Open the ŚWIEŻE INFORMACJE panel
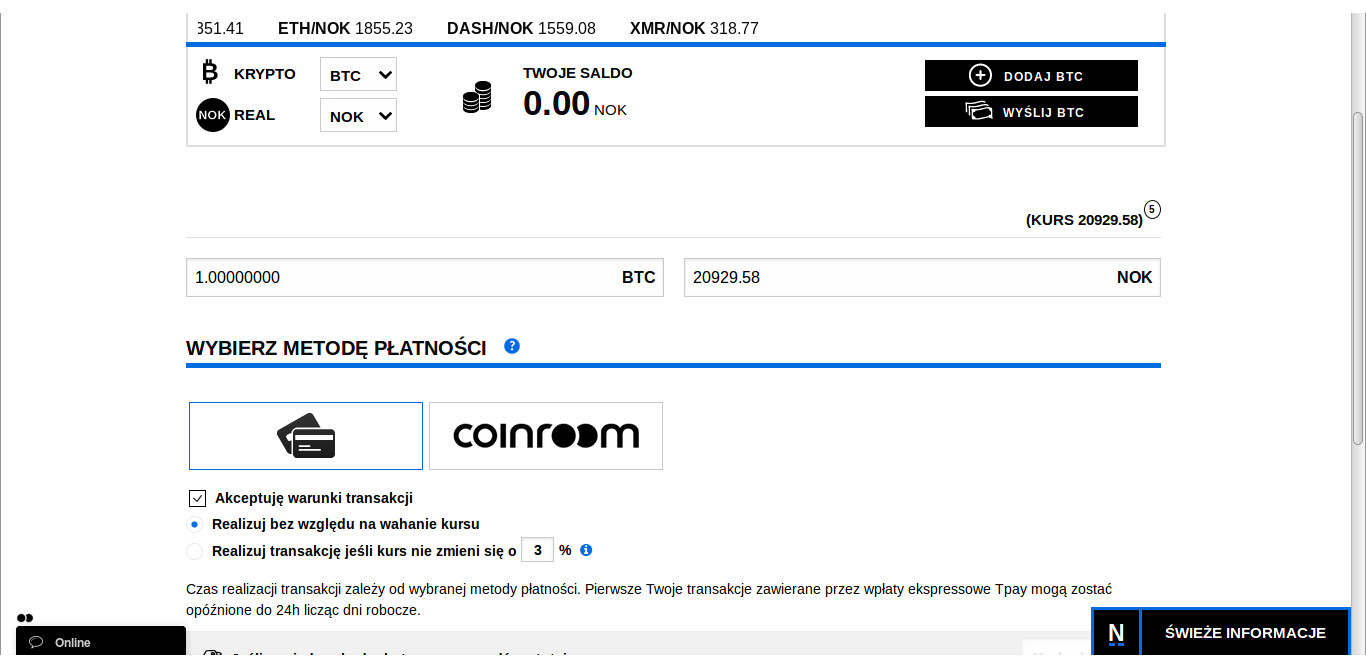1366x668 pixels. [1245, 633]
